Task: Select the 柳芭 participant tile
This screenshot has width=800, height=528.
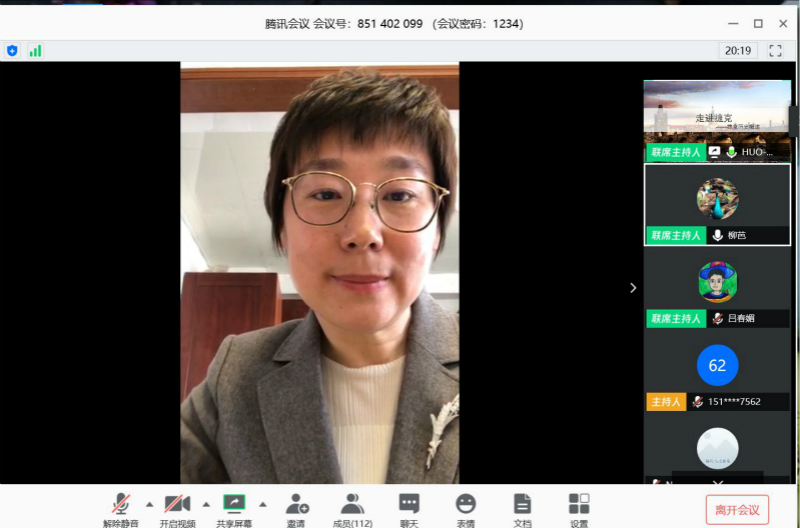Action: click(717, 204)
